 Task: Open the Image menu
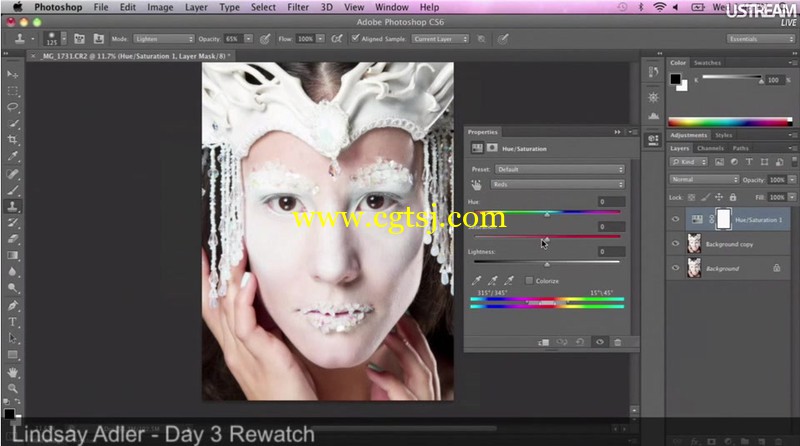[x=160, y=7]
